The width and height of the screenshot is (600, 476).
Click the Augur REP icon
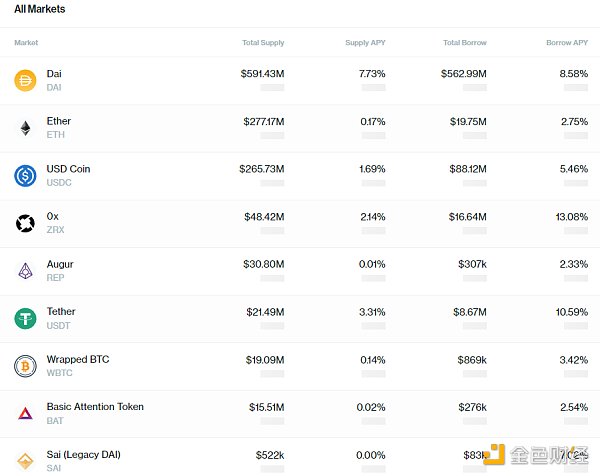point(25,271)
